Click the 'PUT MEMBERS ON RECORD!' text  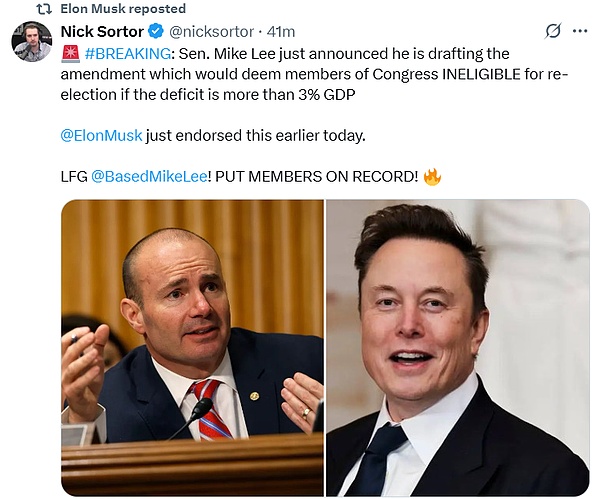pyautogui.click(x=317, y=176)
